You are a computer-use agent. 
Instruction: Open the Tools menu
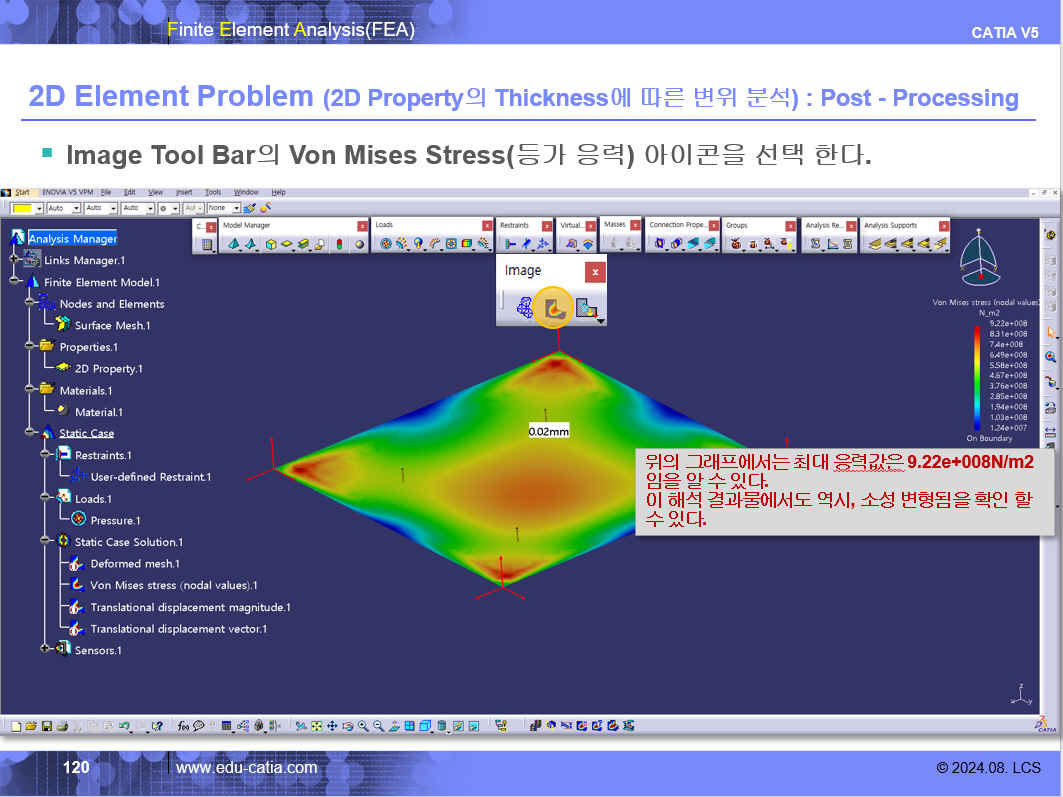[x=213, y=192]
